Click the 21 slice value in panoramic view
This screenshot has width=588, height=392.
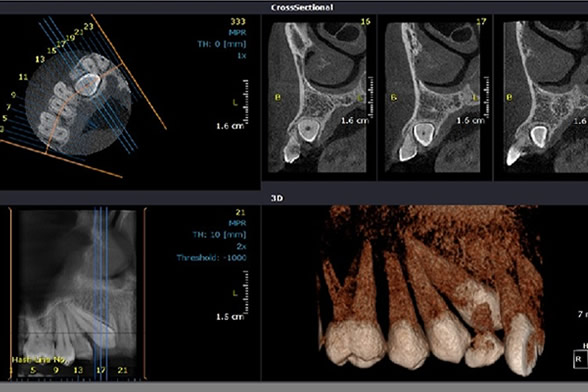tap(240, 213)
